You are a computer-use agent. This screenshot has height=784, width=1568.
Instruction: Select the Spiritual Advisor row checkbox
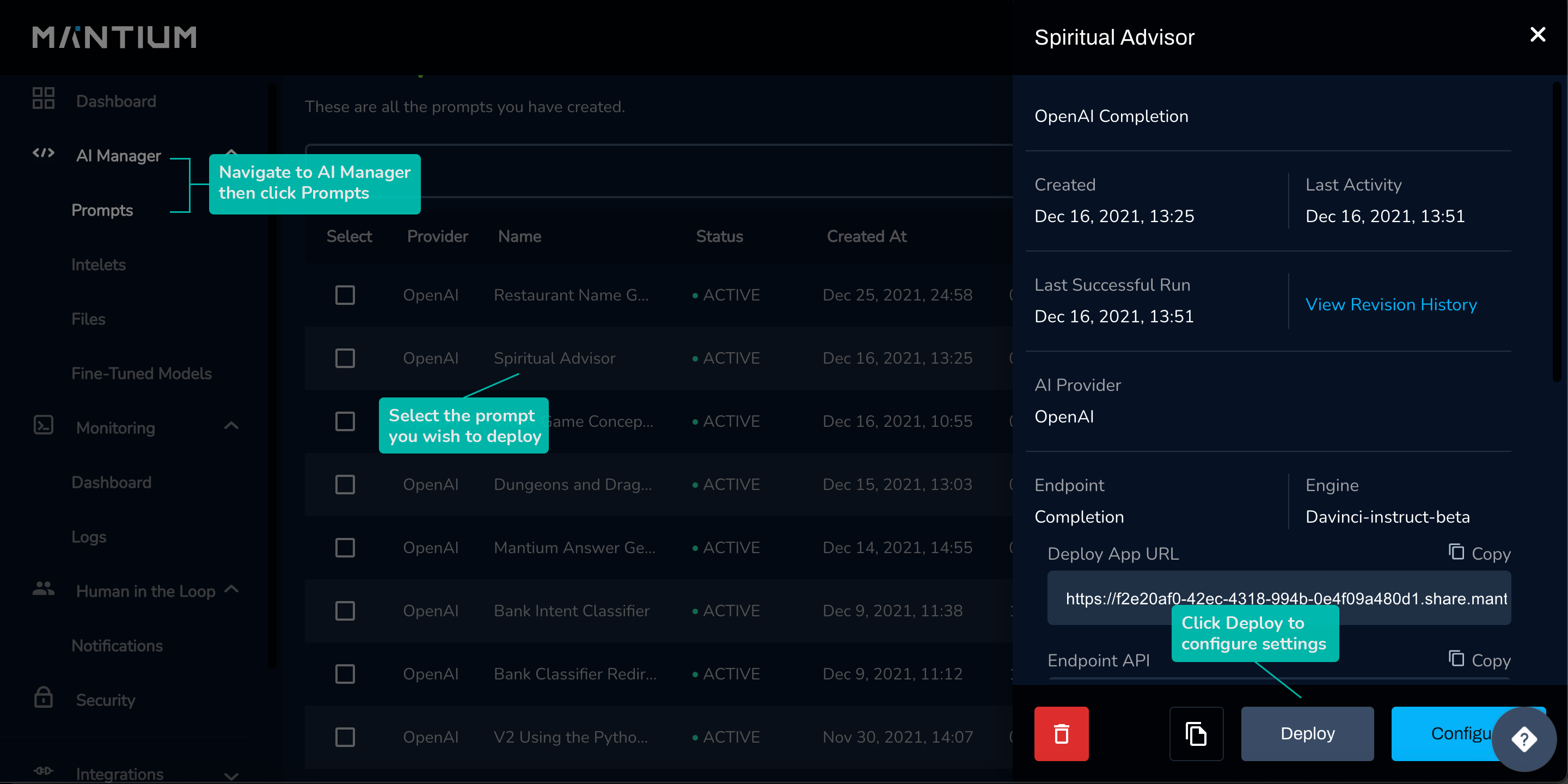point(345,359)
